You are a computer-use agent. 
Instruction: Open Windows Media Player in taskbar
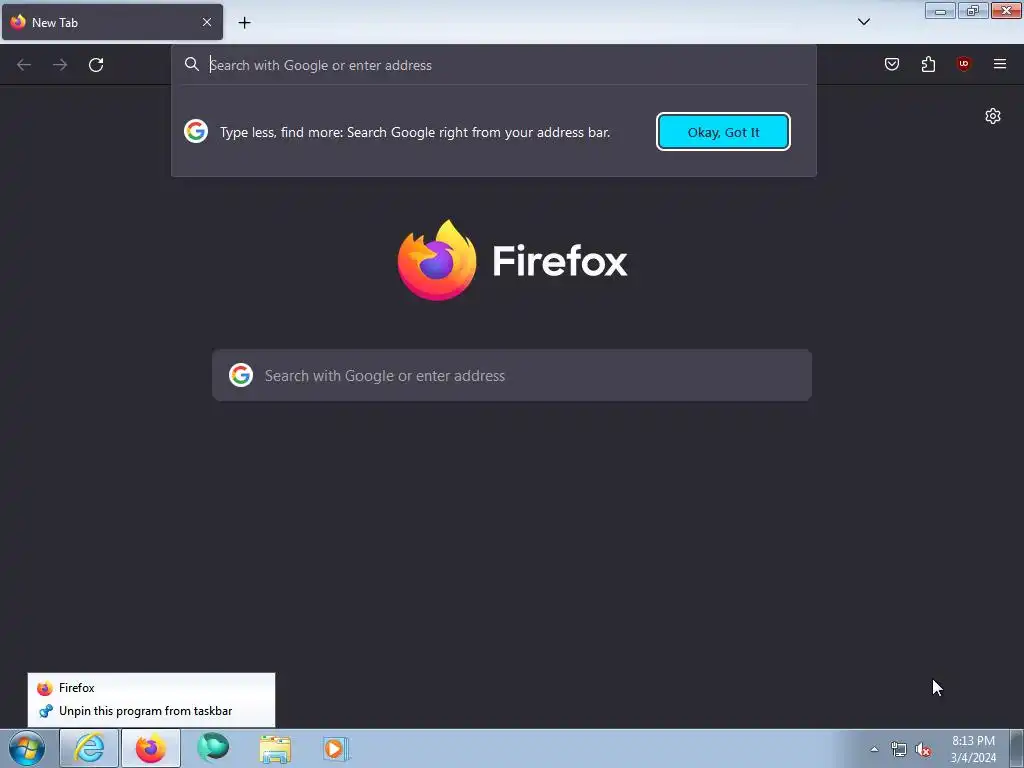[x=336, y=748]
